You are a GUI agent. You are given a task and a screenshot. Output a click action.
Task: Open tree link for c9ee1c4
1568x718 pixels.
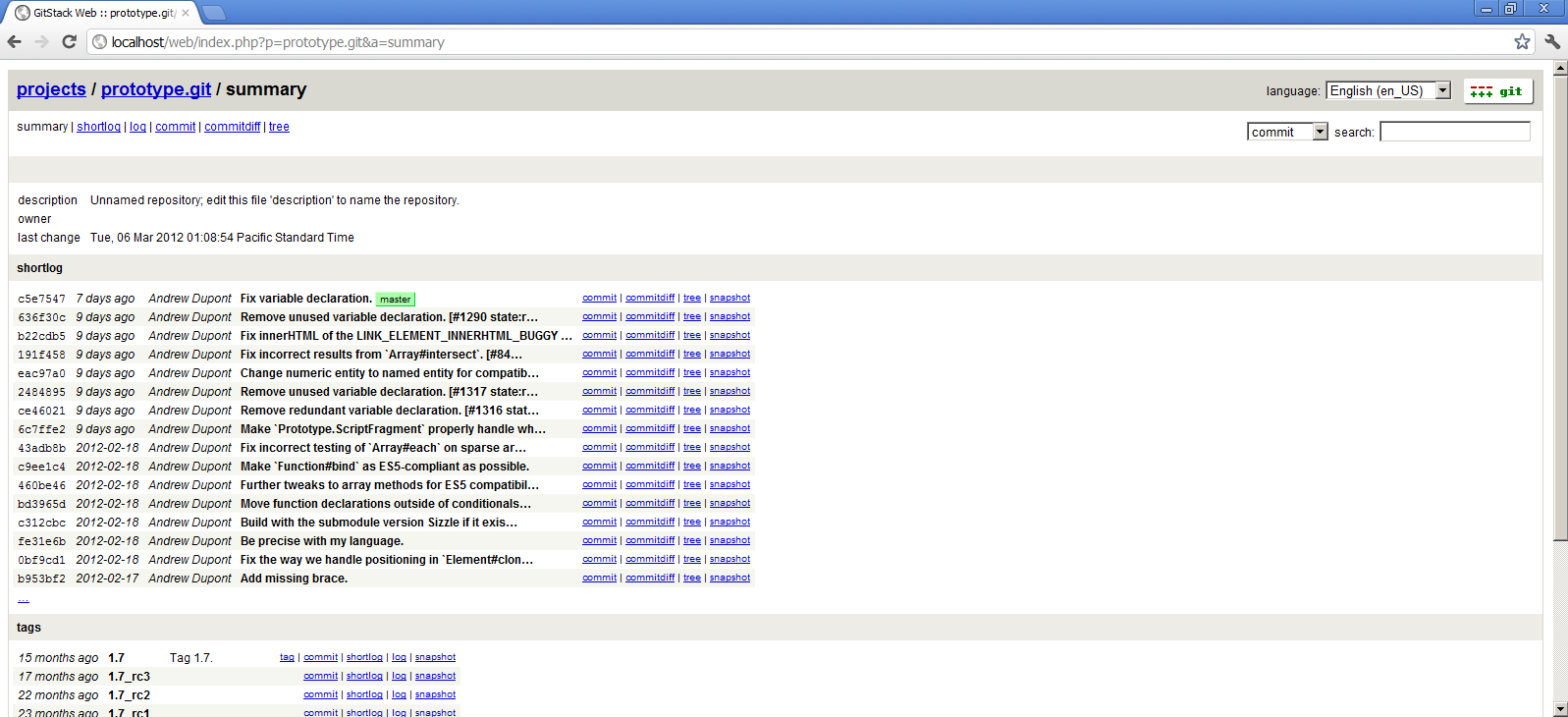[692, 466]
